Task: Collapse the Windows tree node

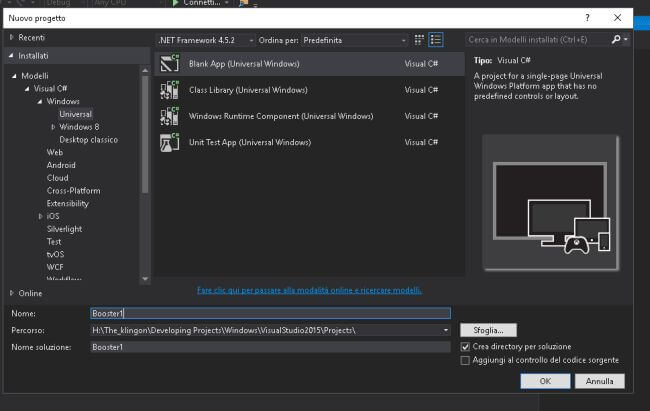Action: click(x=40, y=101)
